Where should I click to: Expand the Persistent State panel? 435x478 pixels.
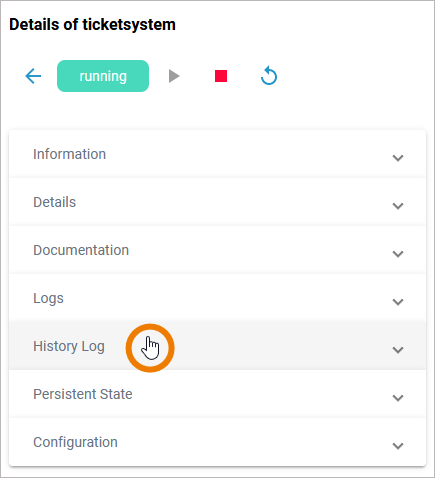click(x=217, y=394)
